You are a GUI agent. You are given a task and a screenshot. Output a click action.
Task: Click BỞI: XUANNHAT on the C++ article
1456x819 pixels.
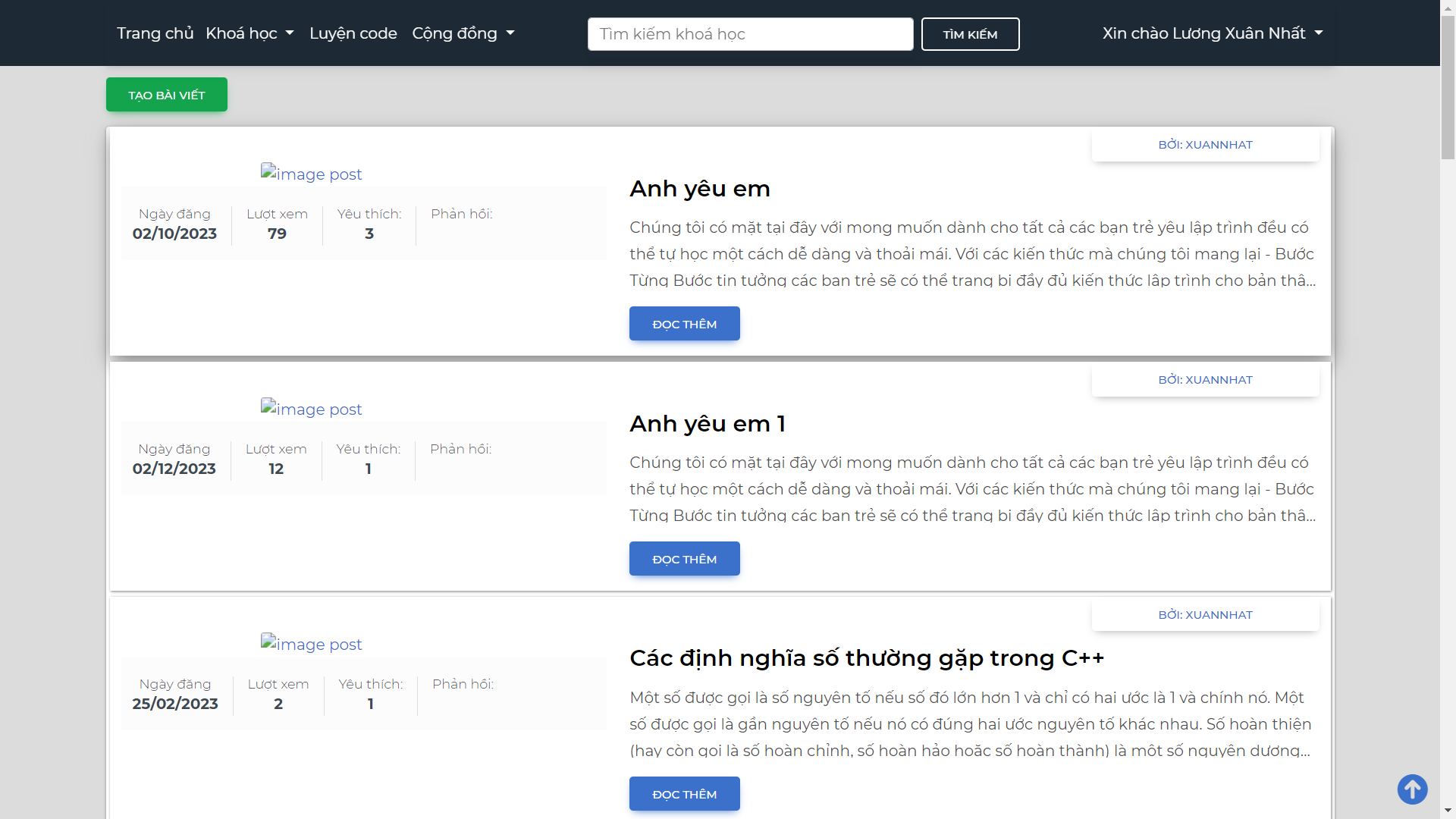point(1205,614)
